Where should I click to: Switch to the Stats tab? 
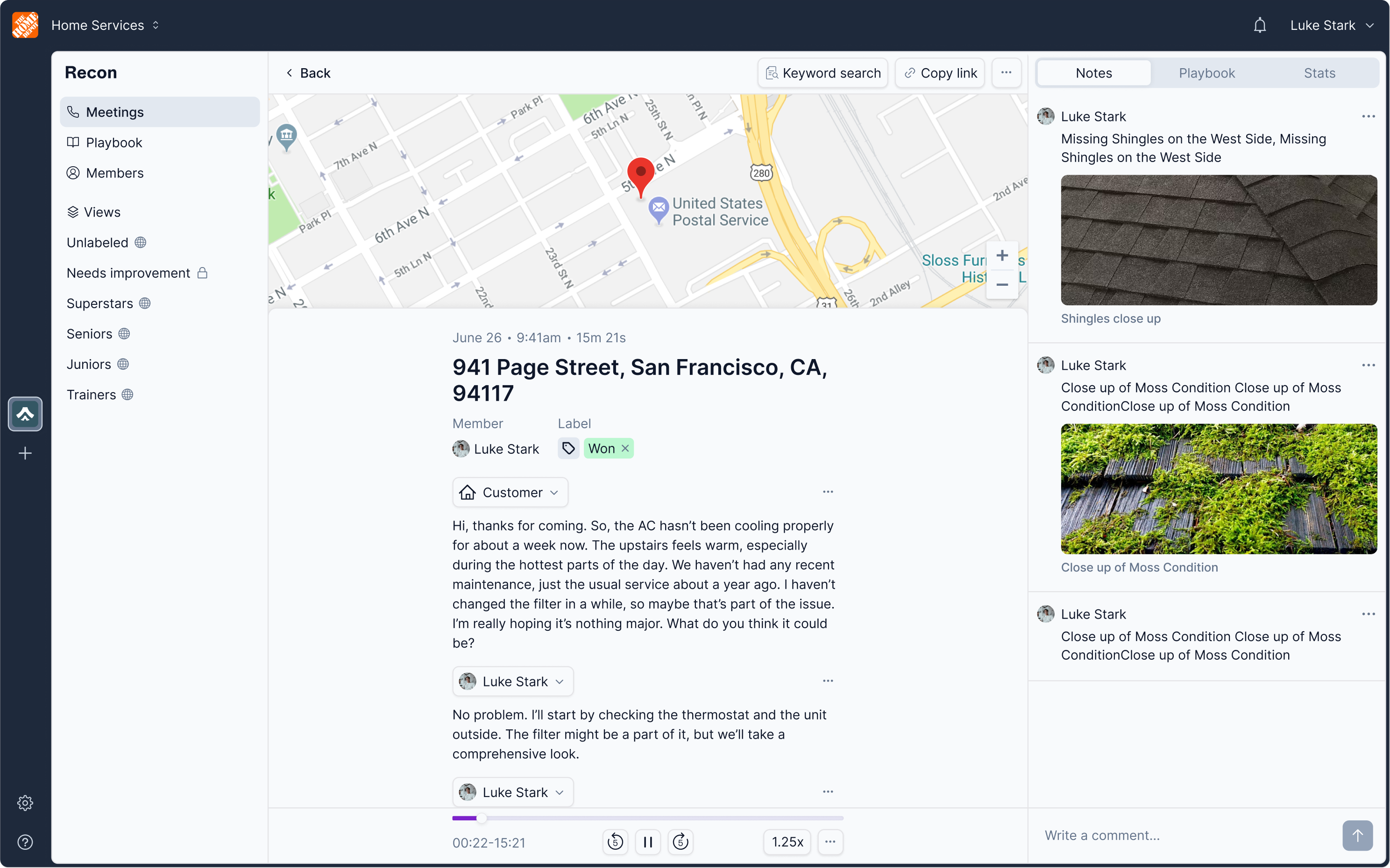(x=1319, y=73)
